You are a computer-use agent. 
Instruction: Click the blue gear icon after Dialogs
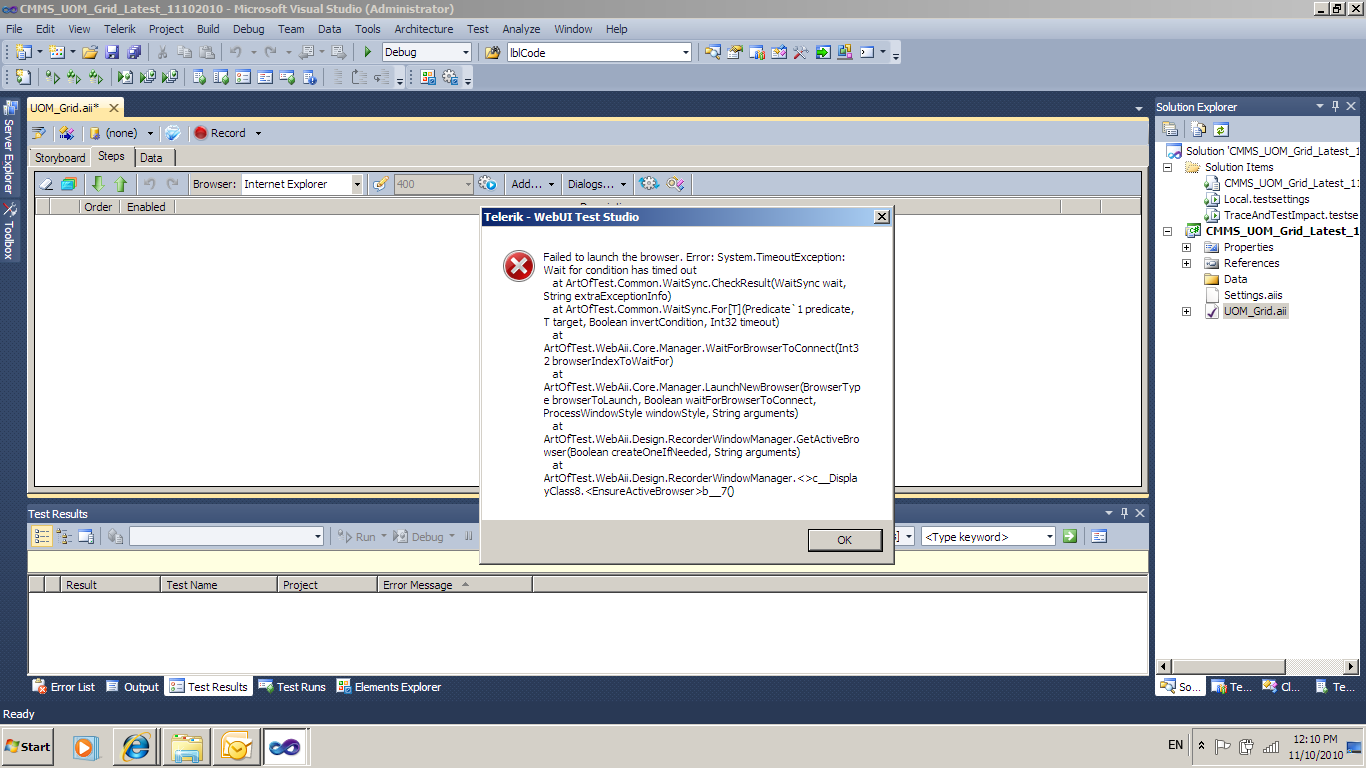point(649,184)
